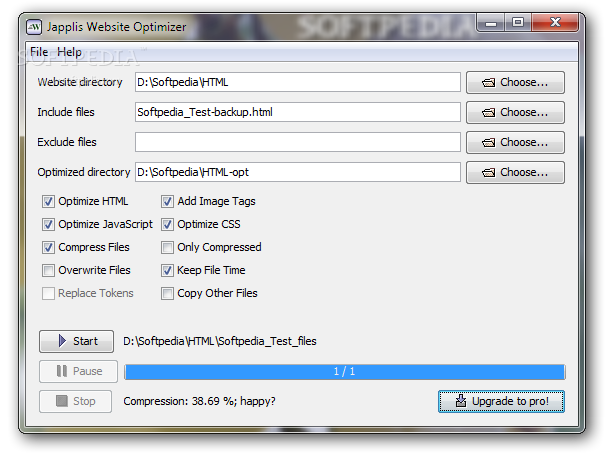
Task: Click the Japplis app icon in title bar
Action: [34, 27]
